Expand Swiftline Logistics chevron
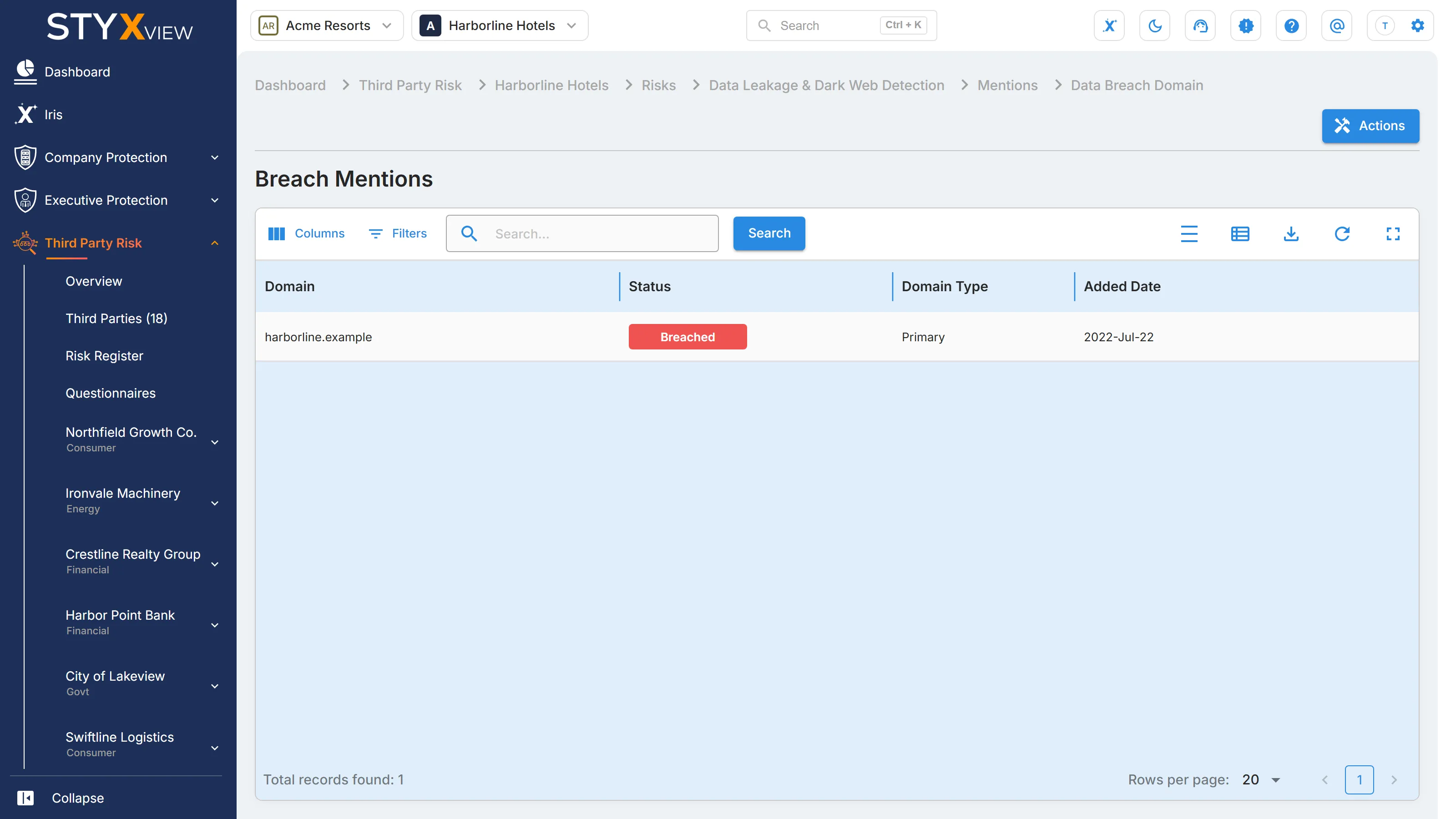This screenshot has width=1456, height=819. 215,748
